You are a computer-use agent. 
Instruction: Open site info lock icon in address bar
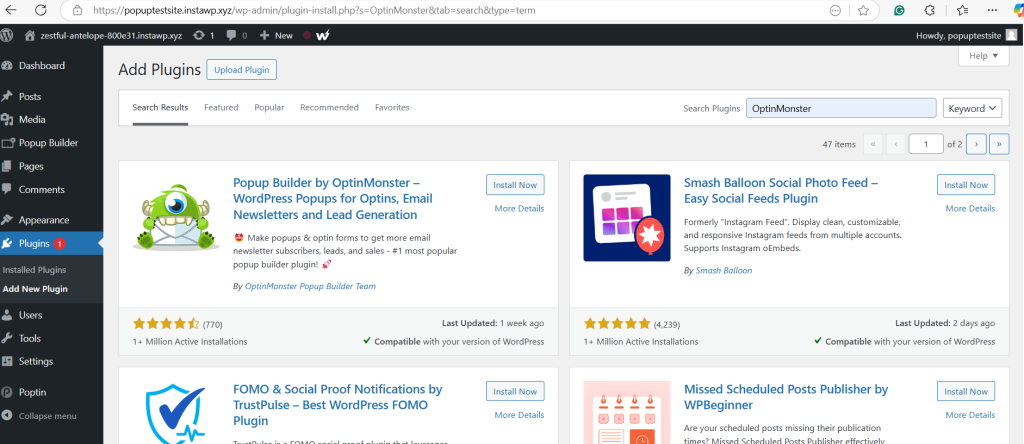pos(78,10)
